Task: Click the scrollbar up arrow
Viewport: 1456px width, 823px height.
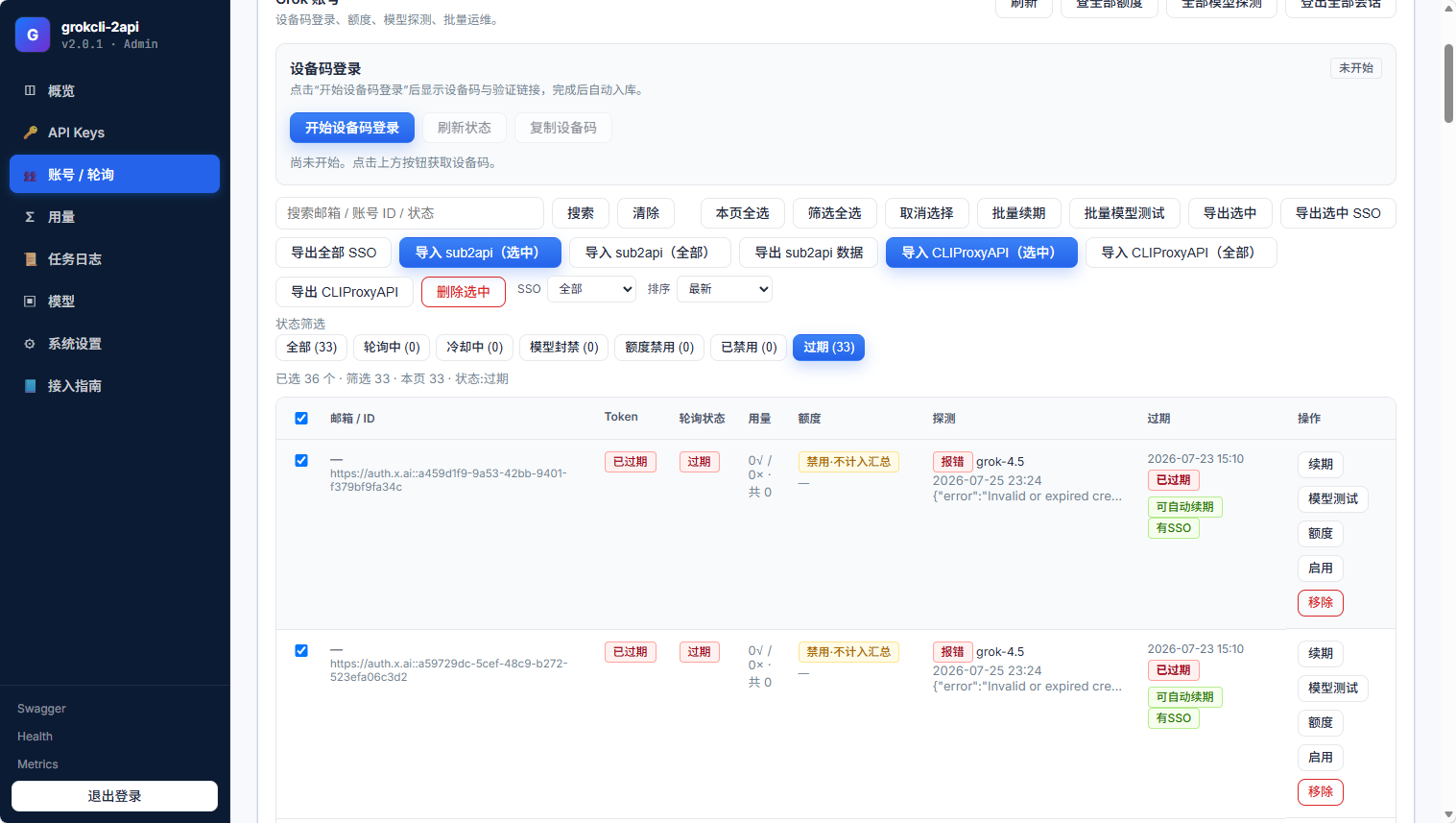Action: (x=1448, y=8)
